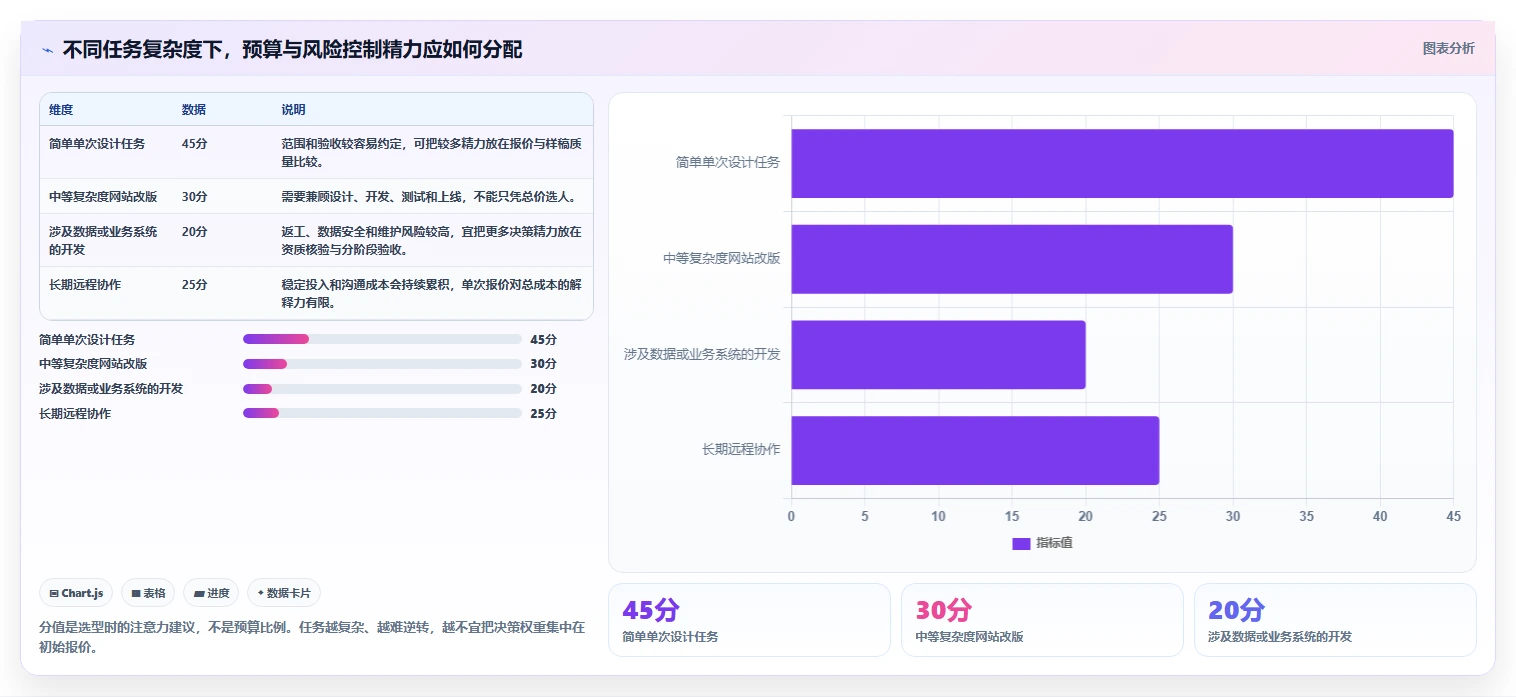The width and height of the screenshot is (1516, 697).
Task: Click the progress bar for 简单单次设计任务
Action: pos(382,339)
